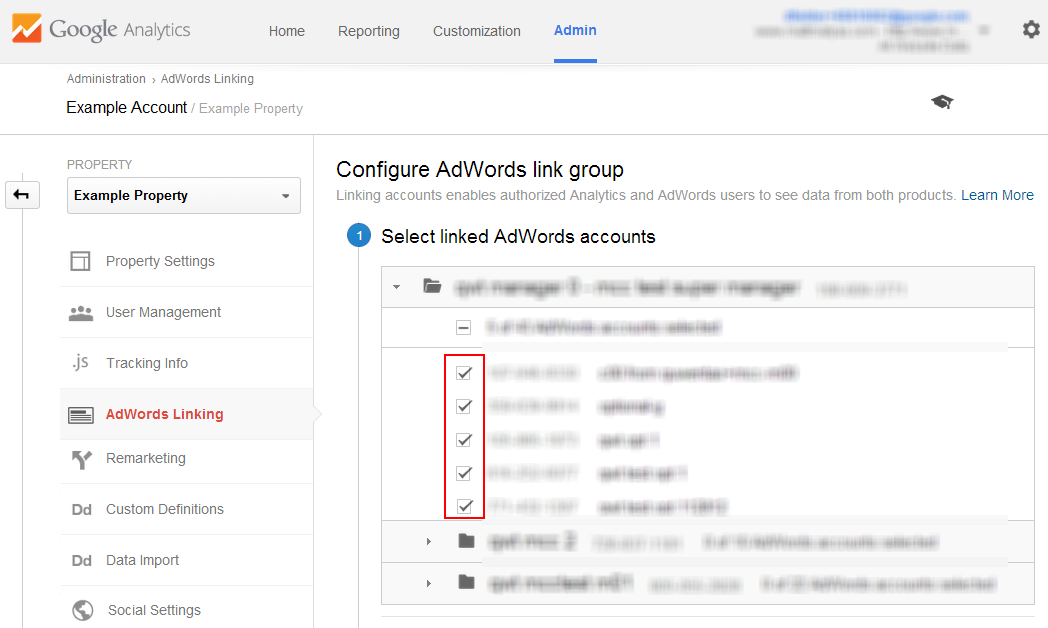Screen dimensions: 1048x628
Task: Open Data Import via its Dd icon
Action: point(81,560)
